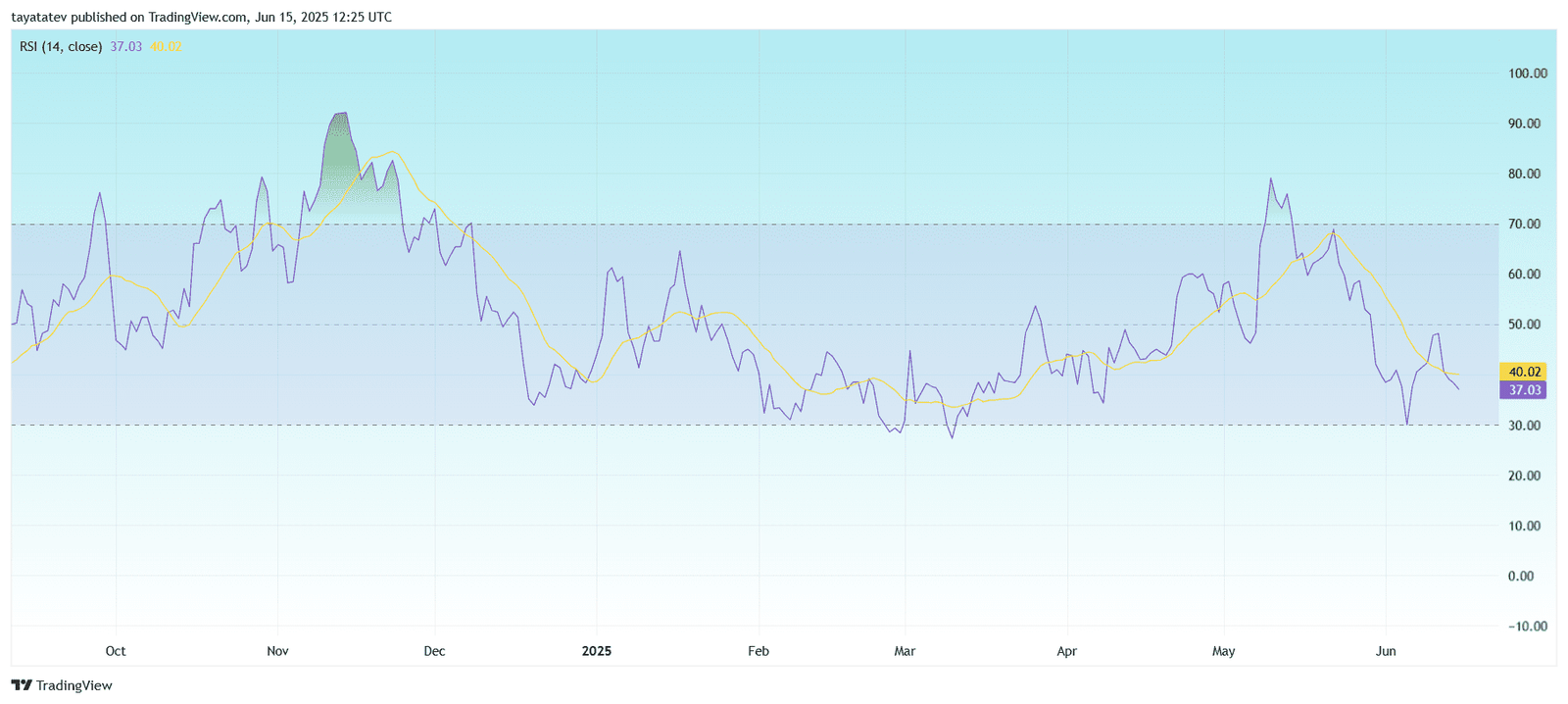The width and height of the screenshot is (1568, 704).
Task: Click the Nov time axis label
Action: pos(277,651)
